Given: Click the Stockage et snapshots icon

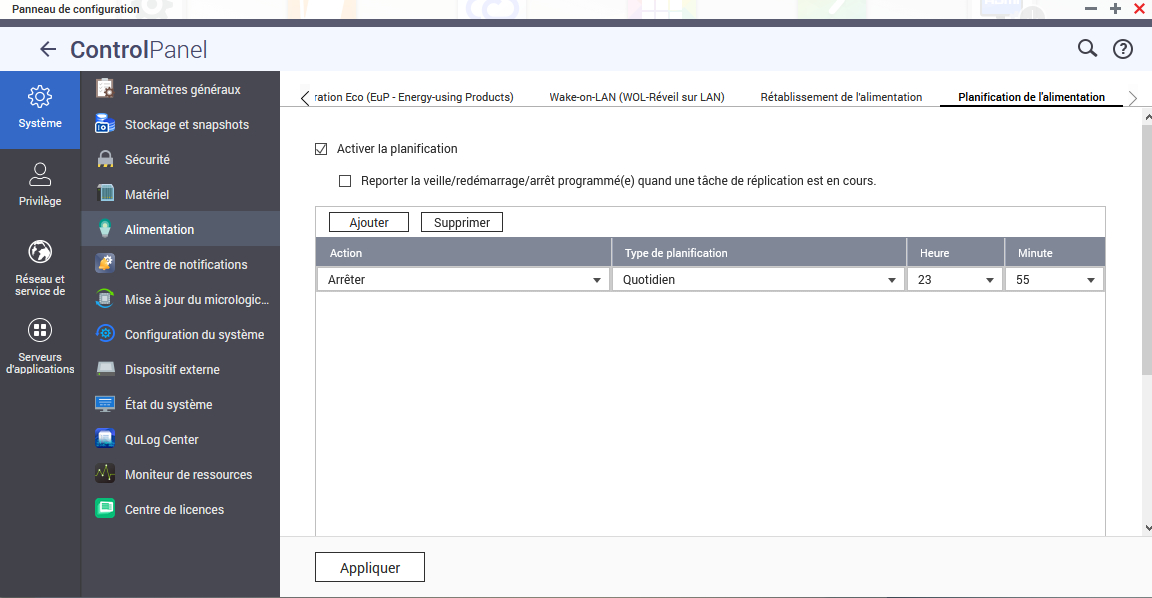Looking at the screenshot, I should (105, 124).
